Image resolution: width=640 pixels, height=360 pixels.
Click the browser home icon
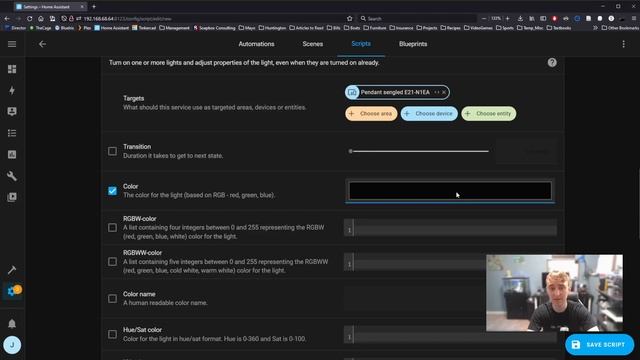pyautogui.click(x=41, y=18)
